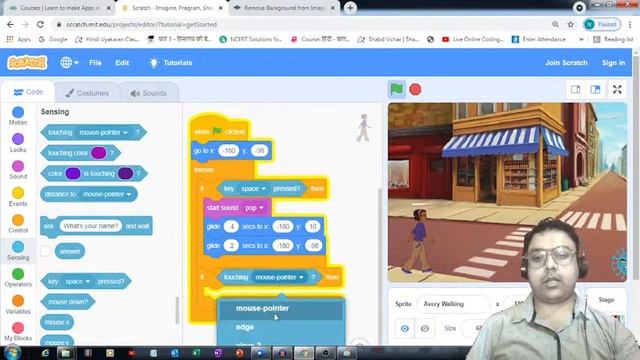This screenshot has height=360, width=640.
Task: Click the Sprite name field Avery Walking
Action: click(x=453, y=304)
